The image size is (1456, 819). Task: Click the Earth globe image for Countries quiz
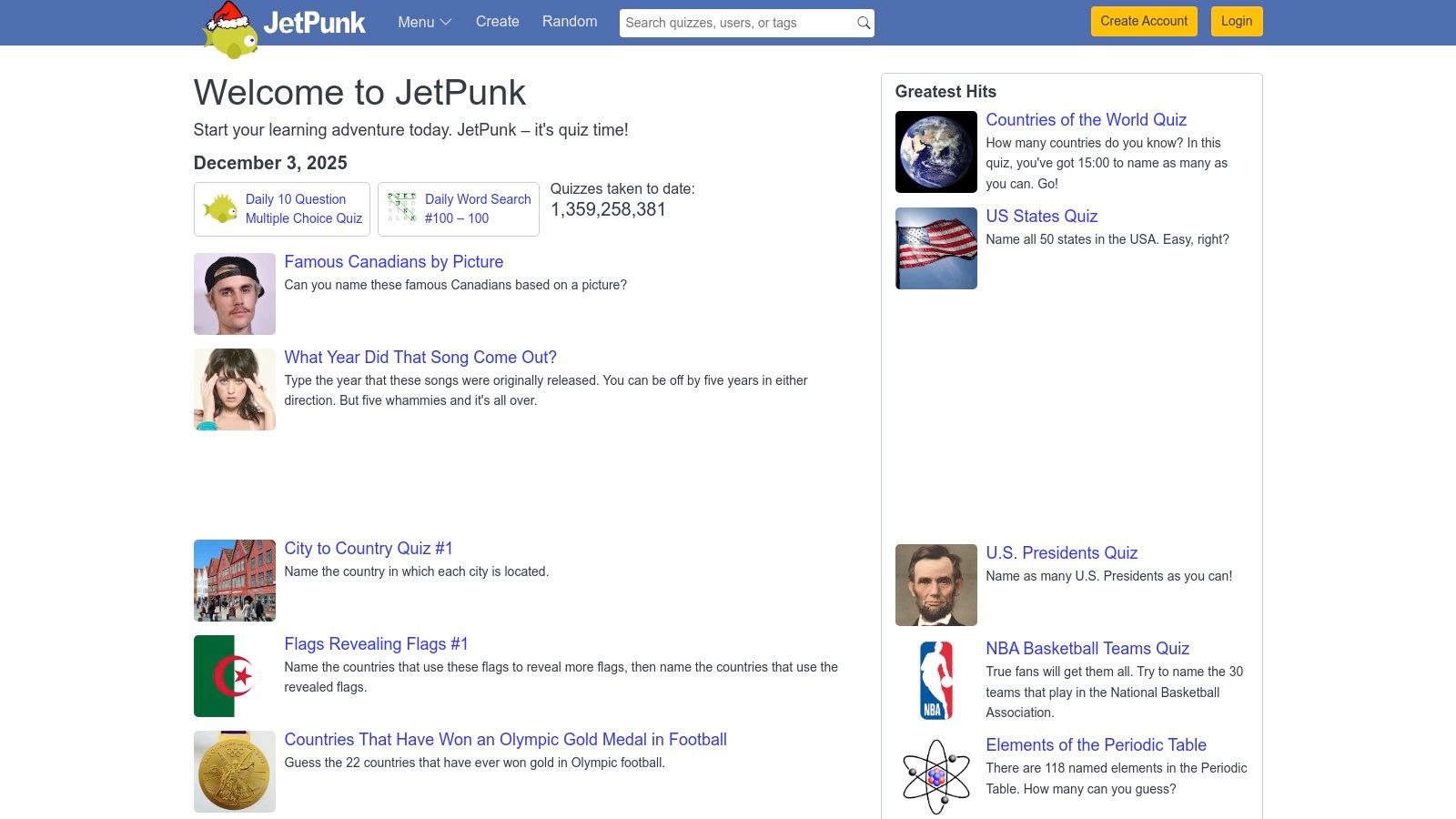935,151
